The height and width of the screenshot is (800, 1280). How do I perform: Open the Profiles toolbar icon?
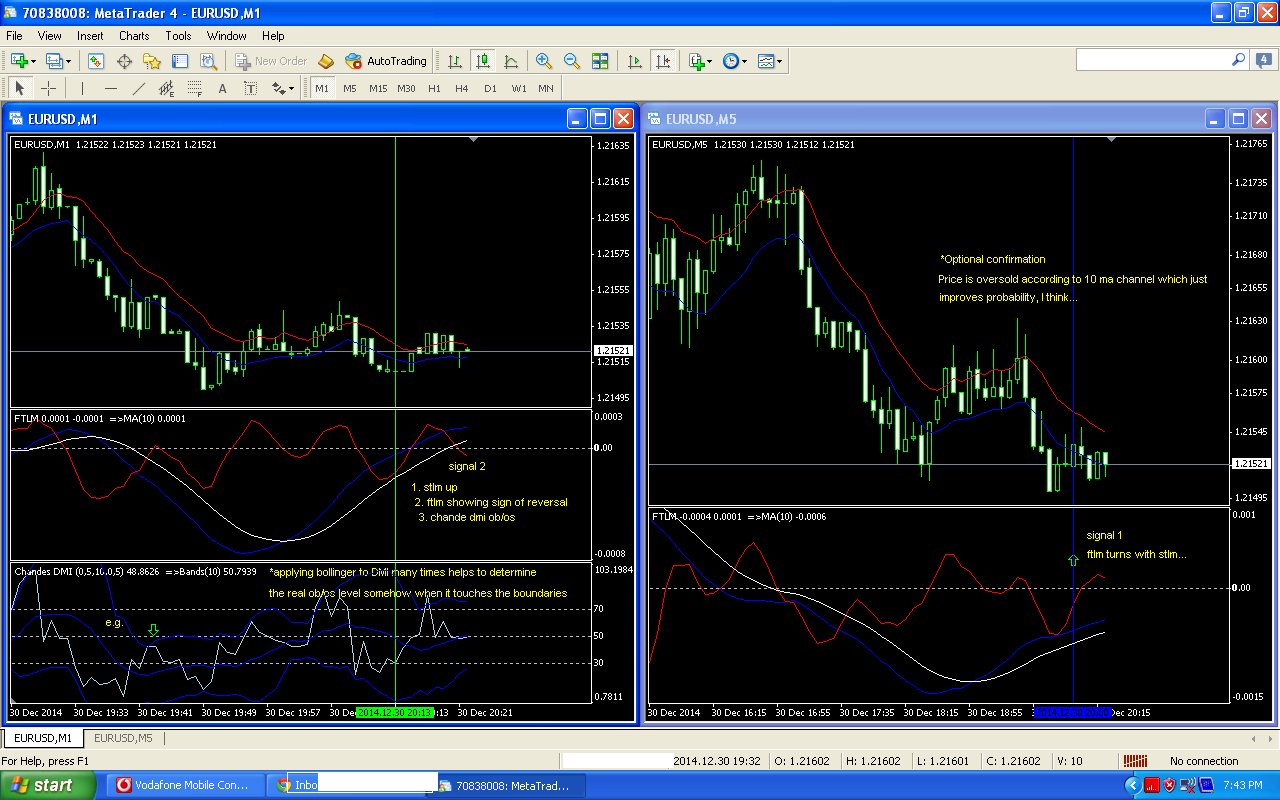coord(52,61)
